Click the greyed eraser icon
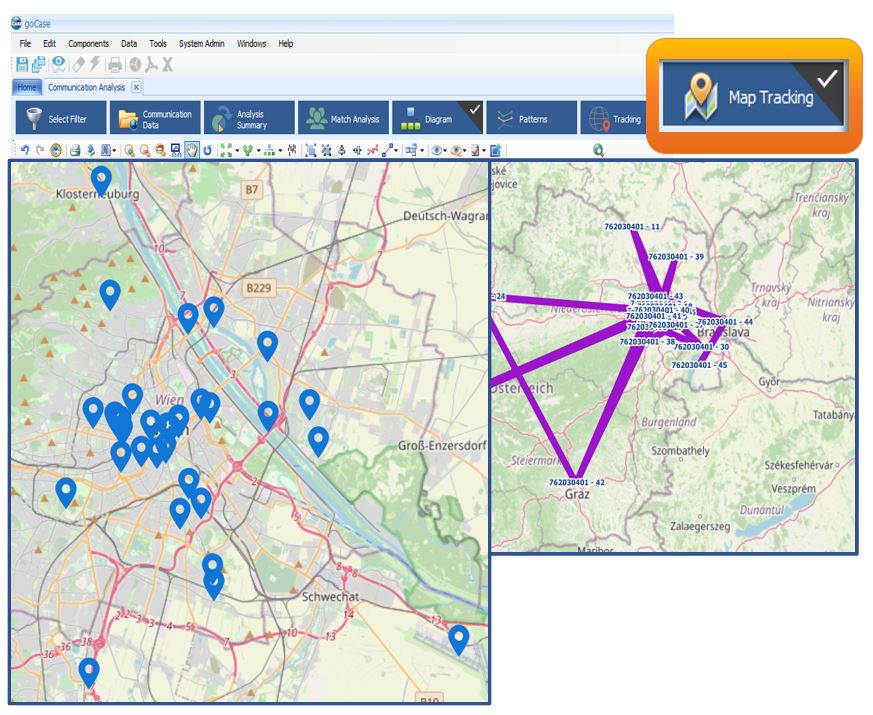 [79, 65]
